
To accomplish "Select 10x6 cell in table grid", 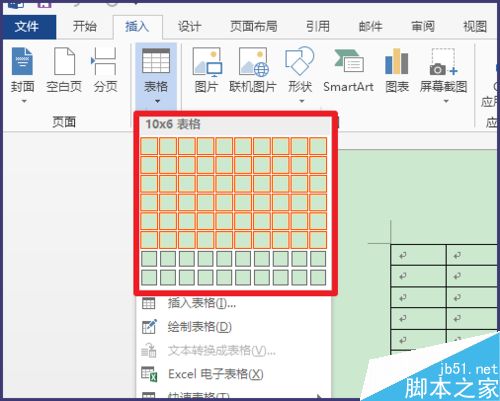I will pos(318,240).
